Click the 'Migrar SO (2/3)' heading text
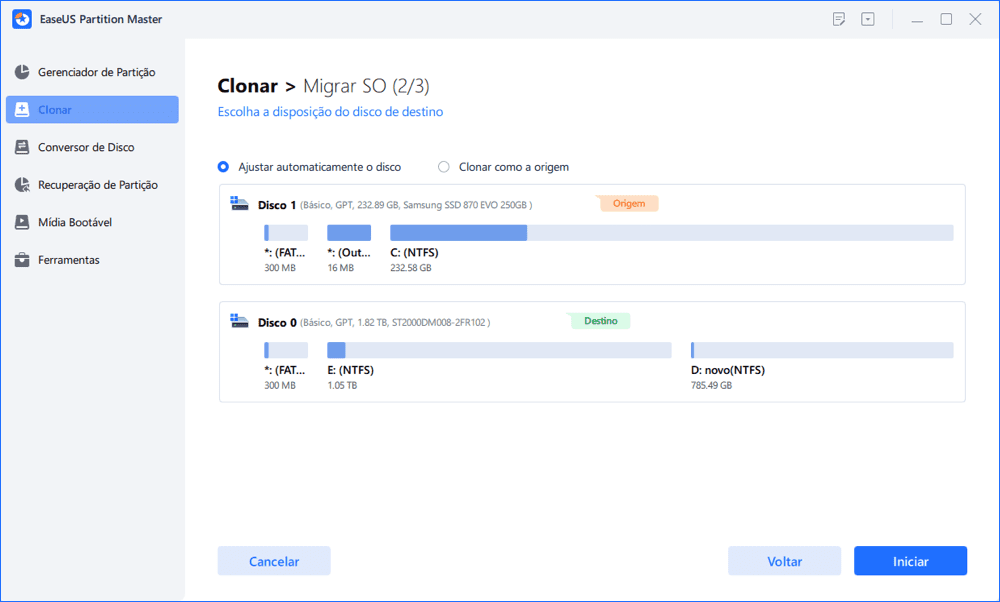The image size is (1000, 602). pyautogui.click(x=366, y=85)
